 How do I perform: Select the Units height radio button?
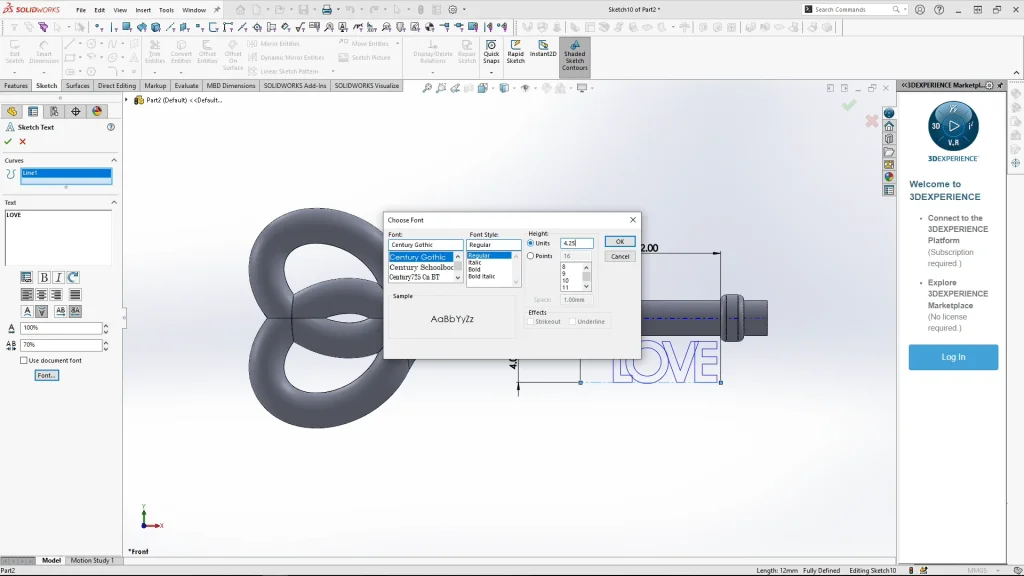point(531,243)
